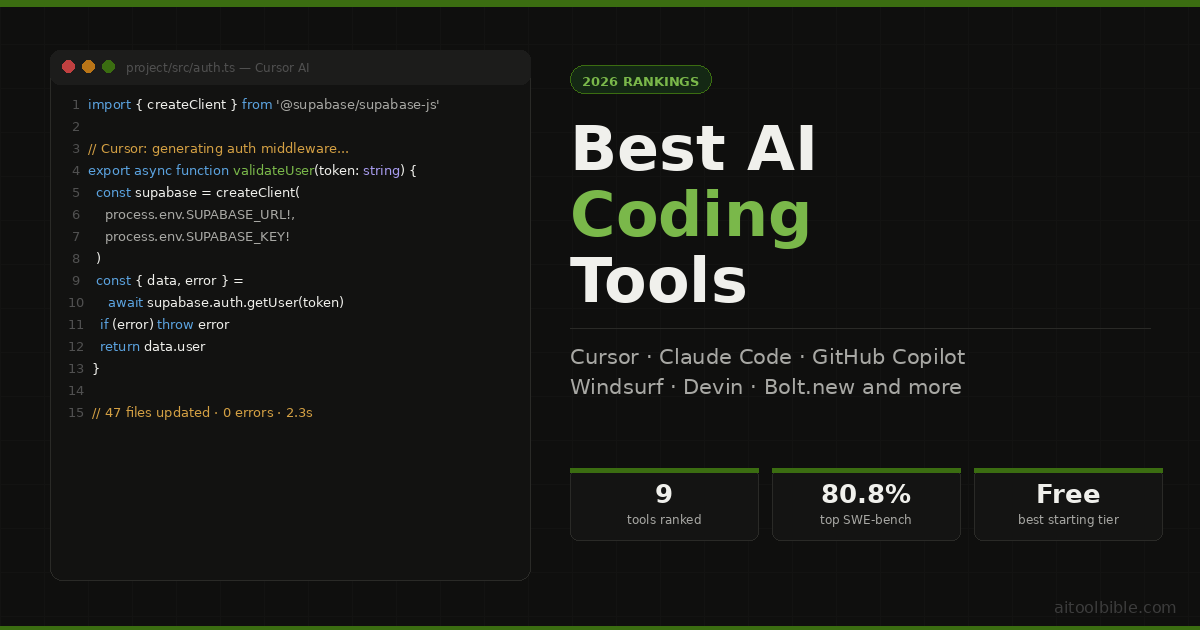This screenshot has height=630, width=1200.
Task: Click the 'export async function validateUser' line
Action: (252, 170)
